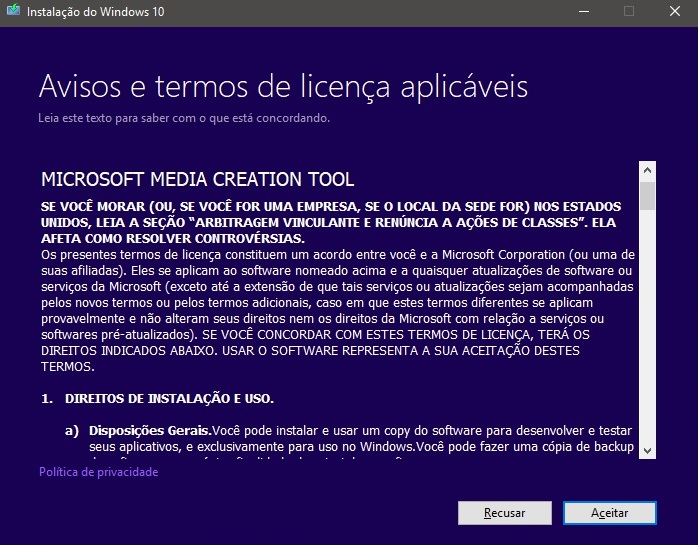The image size is (698, 545).
Task: Click the heading Avisos e termos de licença aplicáveis
Action: [x=283, y=86]
